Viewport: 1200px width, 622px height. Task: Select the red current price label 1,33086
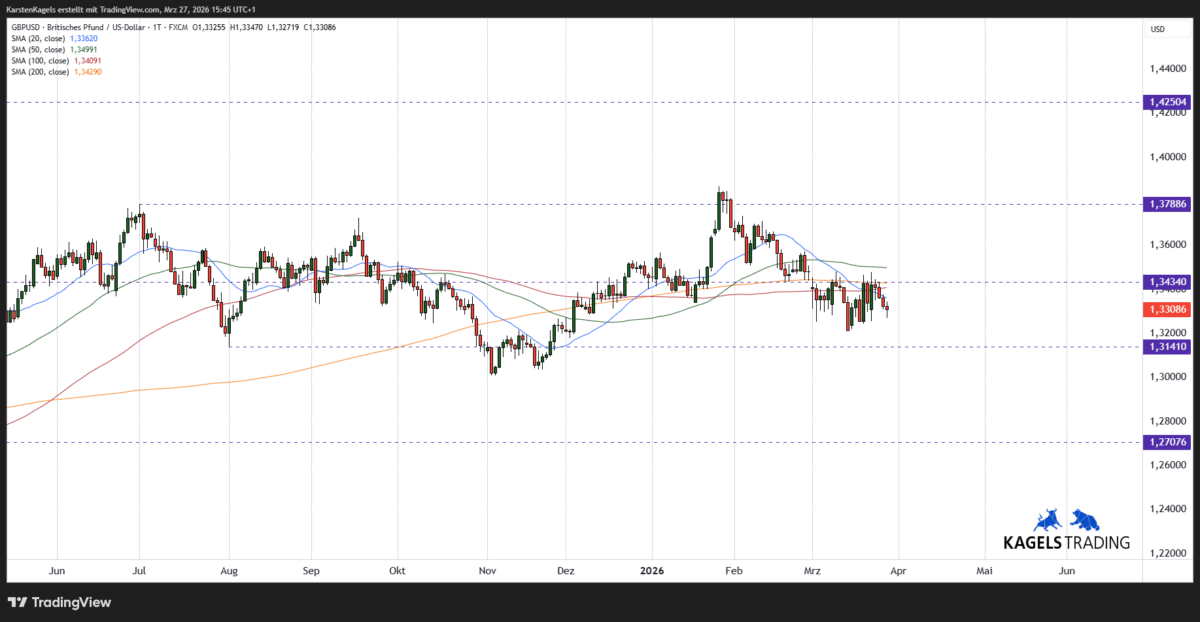1166,309
